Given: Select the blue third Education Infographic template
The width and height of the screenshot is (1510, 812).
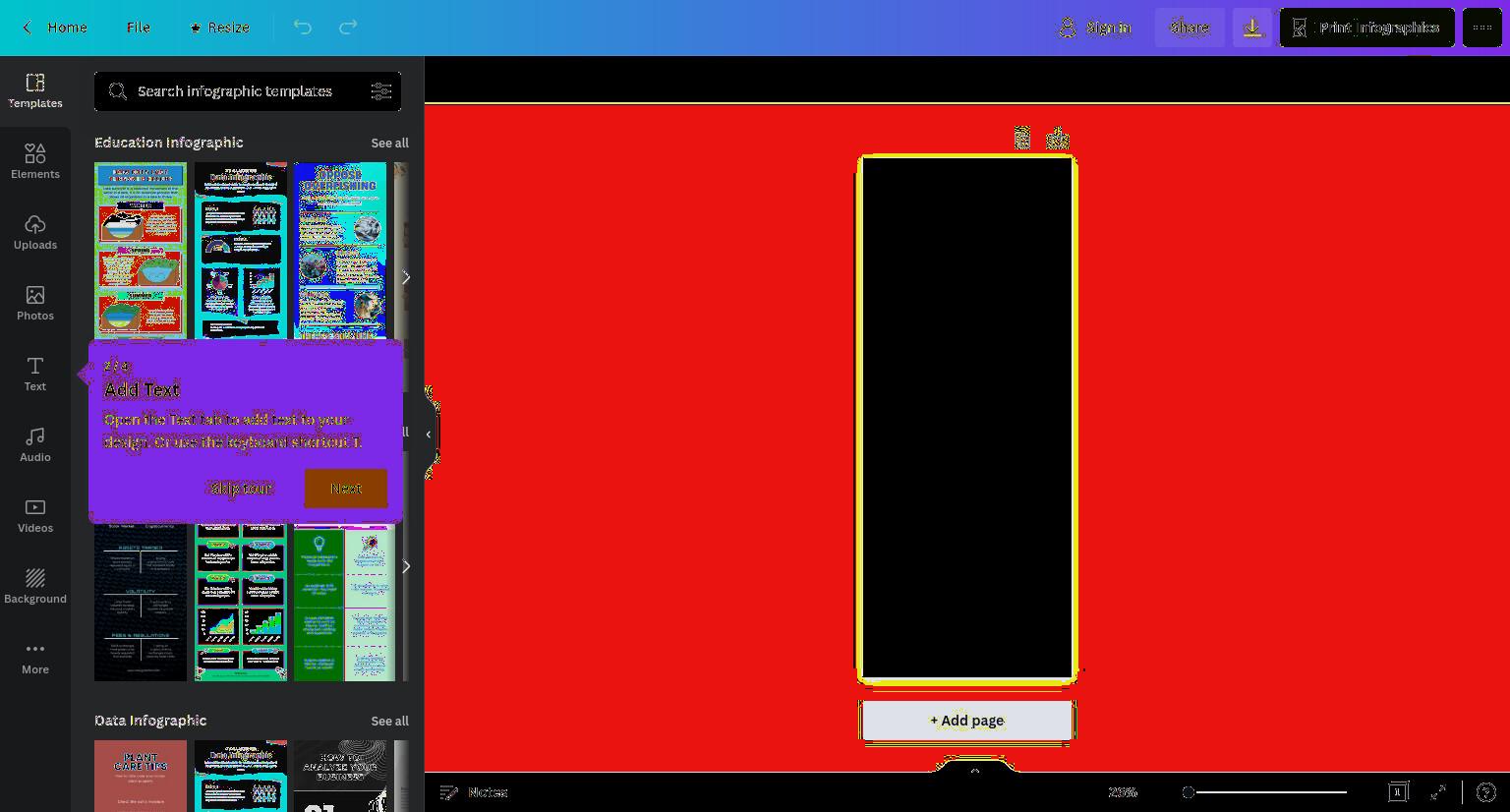Looking at the screenshot, I should (x=340, y=252).
